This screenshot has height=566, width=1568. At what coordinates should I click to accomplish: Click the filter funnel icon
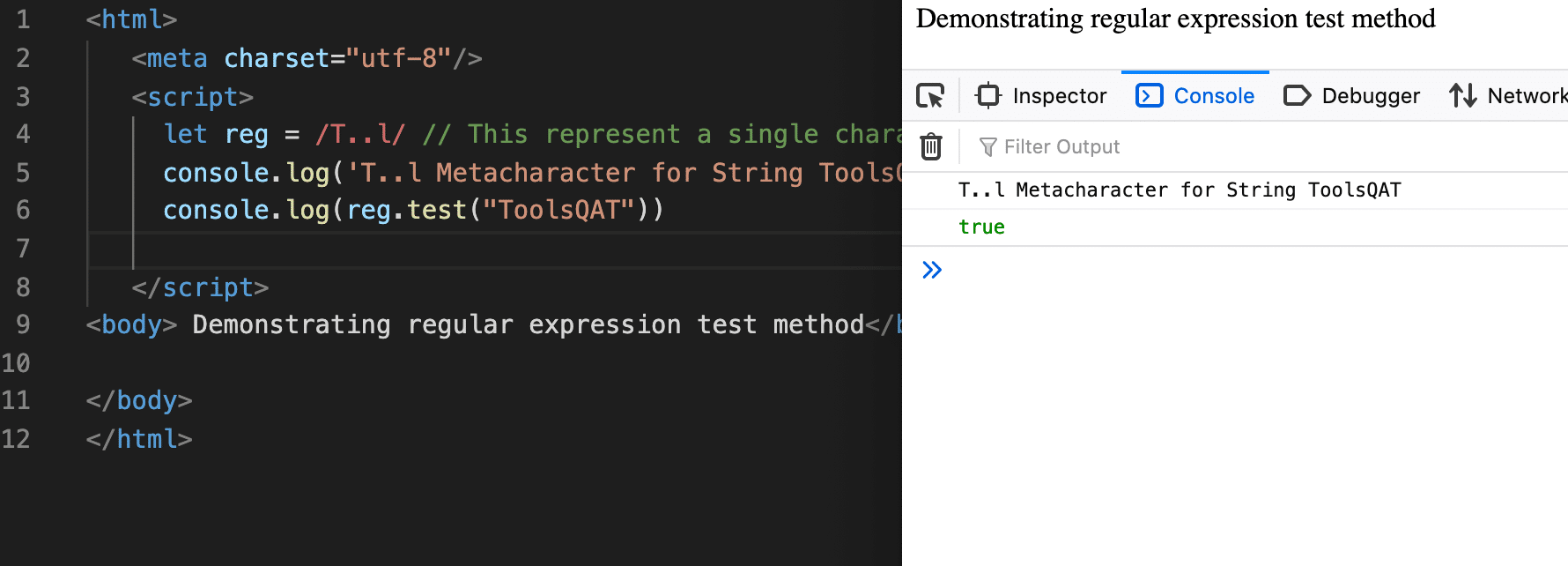coord(988,146)
